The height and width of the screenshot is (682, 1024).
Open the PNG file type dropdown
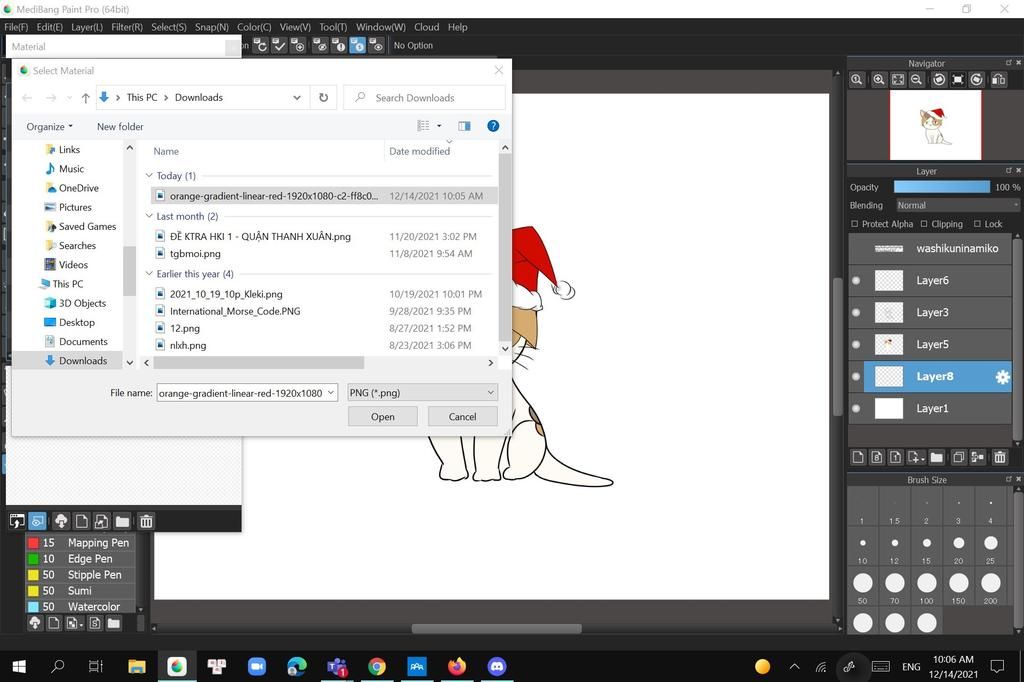click(423, 393)
